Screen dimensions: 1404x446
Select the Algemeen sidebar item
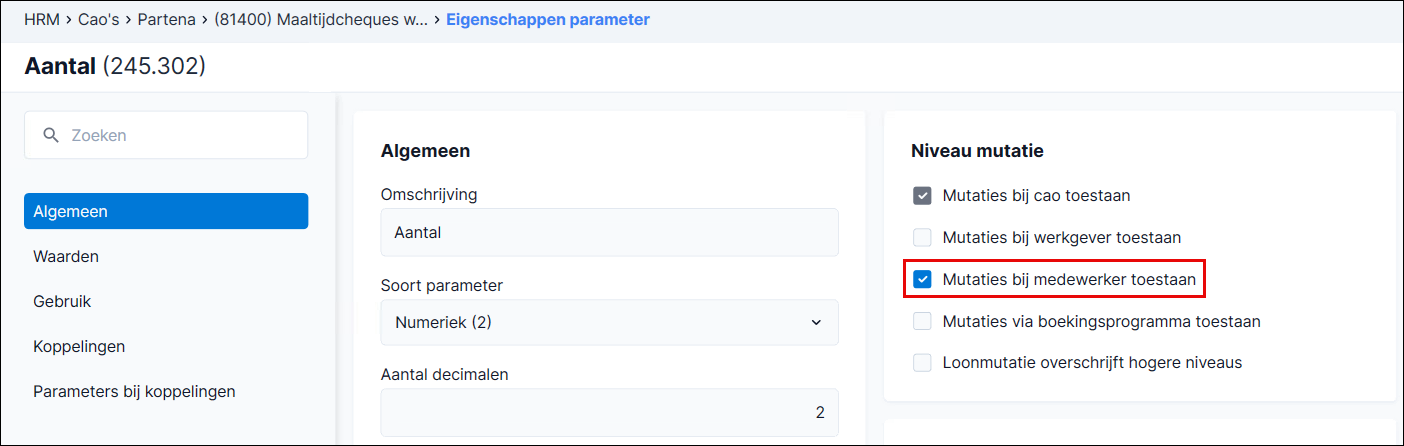[x=166, y=212]
